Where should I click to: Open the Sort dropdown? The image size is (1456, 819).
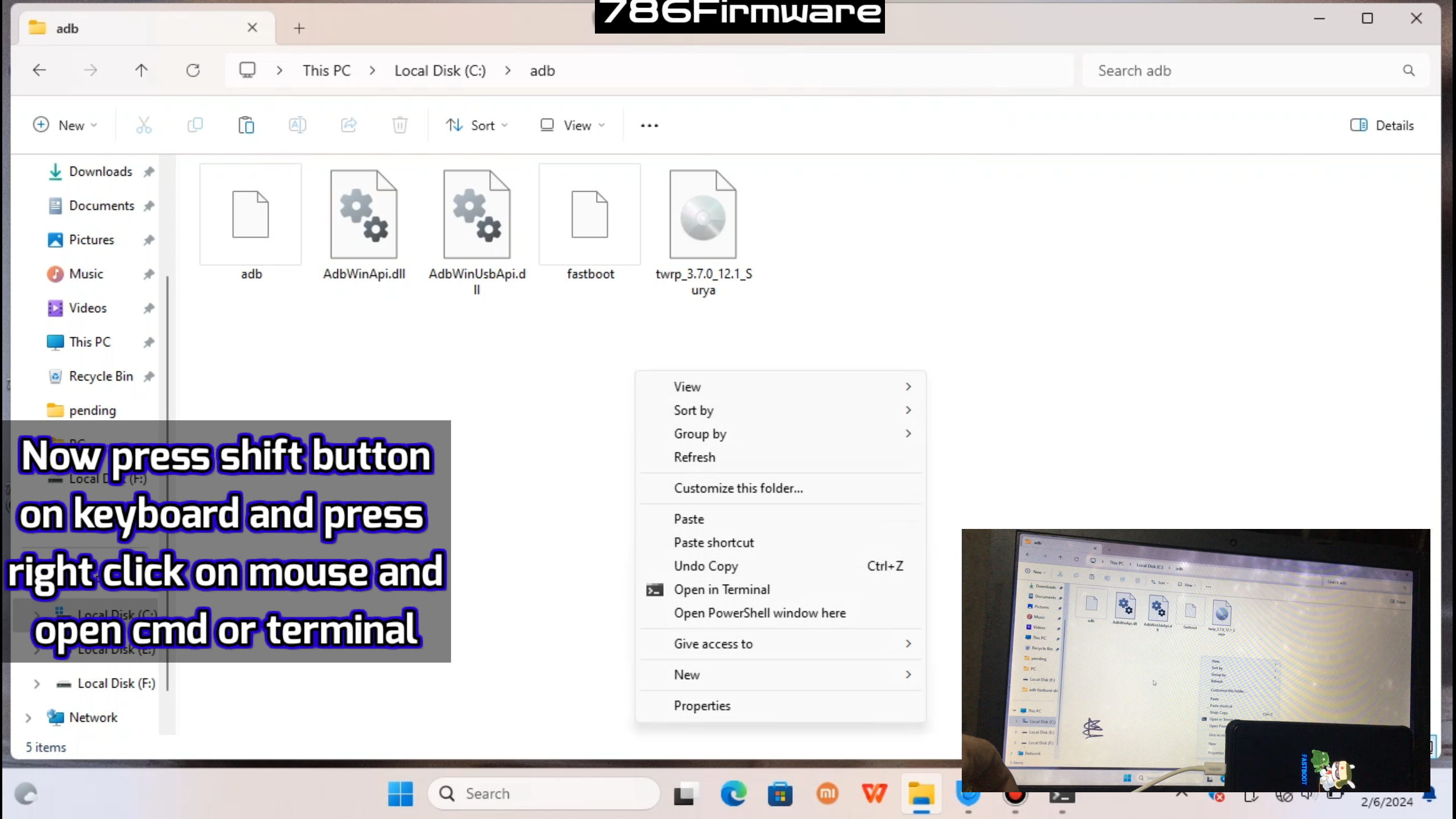[x=477, y=125]
